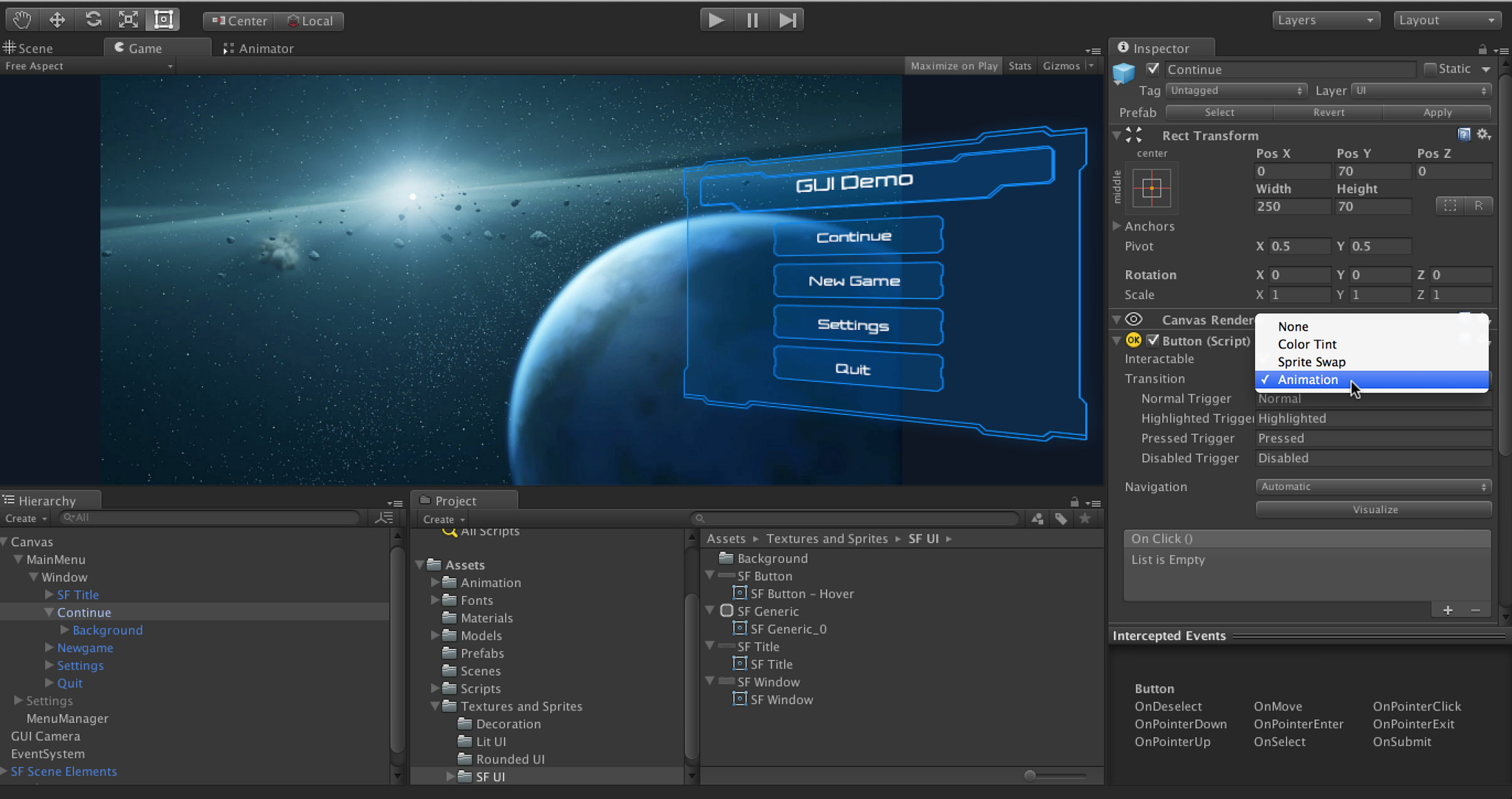The height and width of the screenshot is (799, 1512).
Task: Click the anchor preset square icon
Action: coord(1151,188)
